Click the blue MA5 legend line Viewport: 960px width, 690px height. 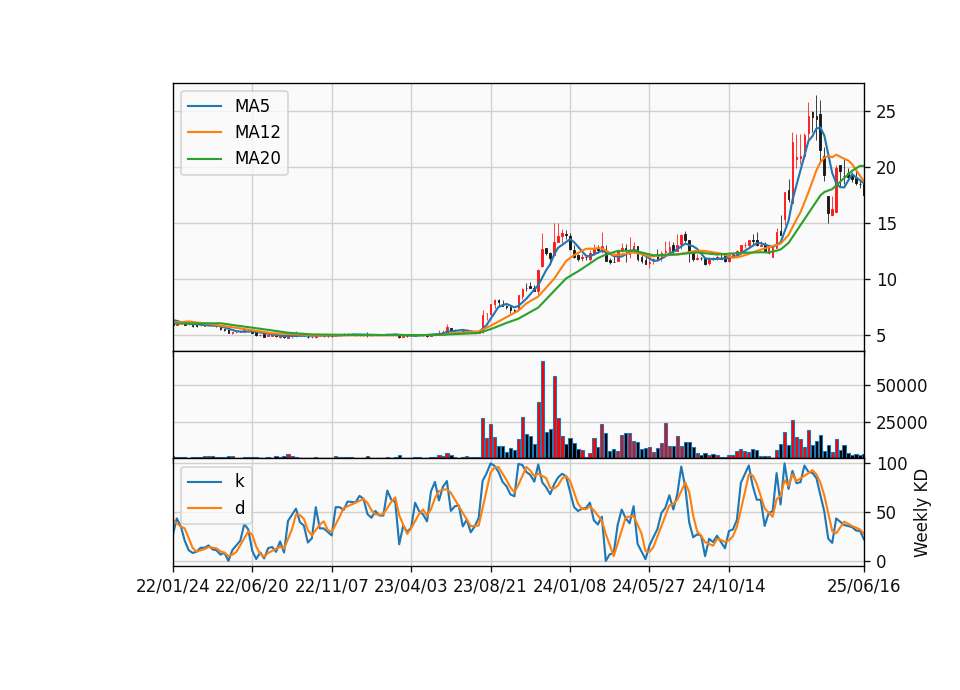click(204, 106)
